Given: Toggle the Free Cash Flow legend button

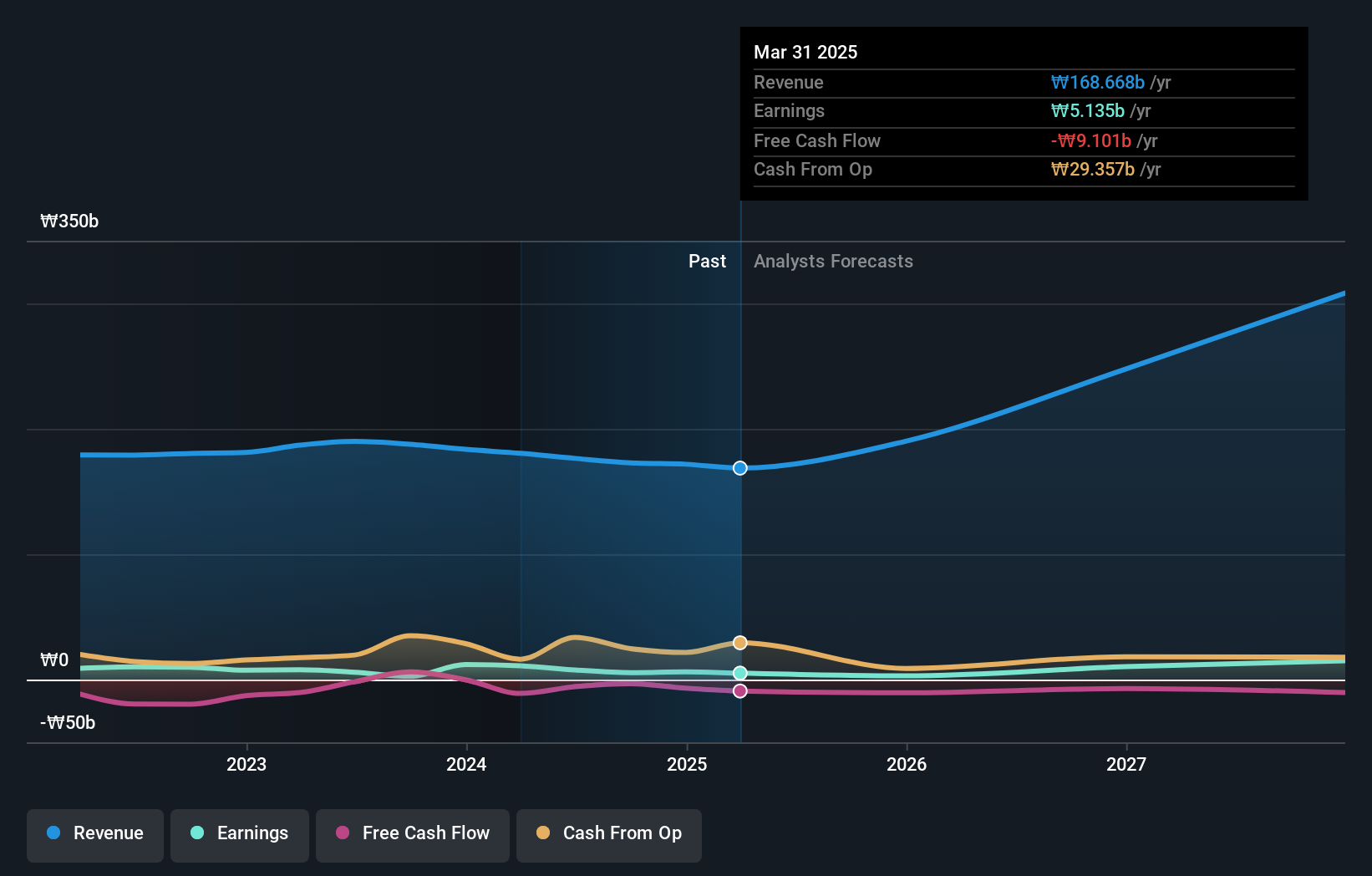Looking at the screenshot, I should click(413, 835).
